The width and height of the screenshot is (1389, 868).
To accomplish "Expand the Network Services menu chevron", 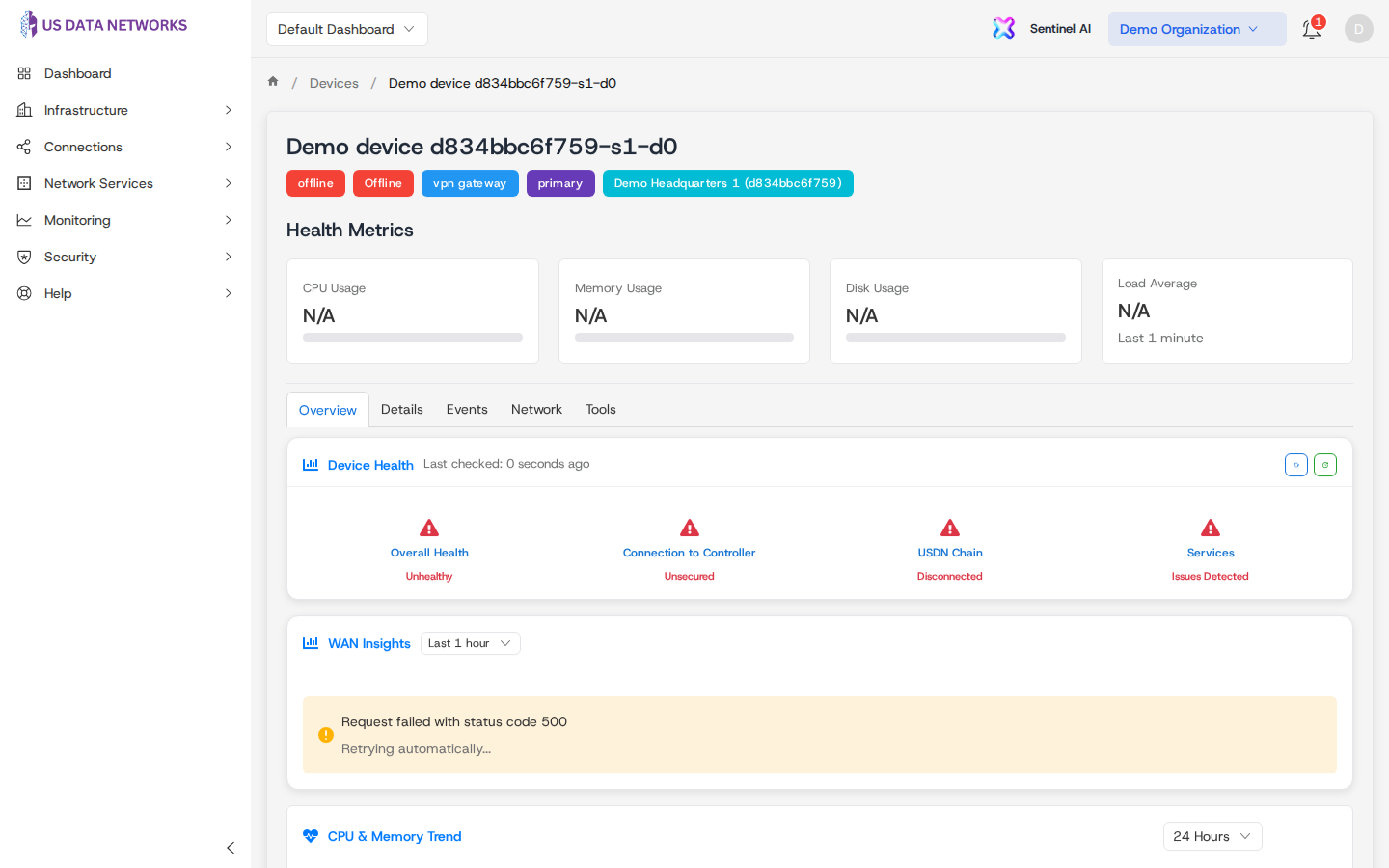I will pyautogui.click(x=229, y=183).
